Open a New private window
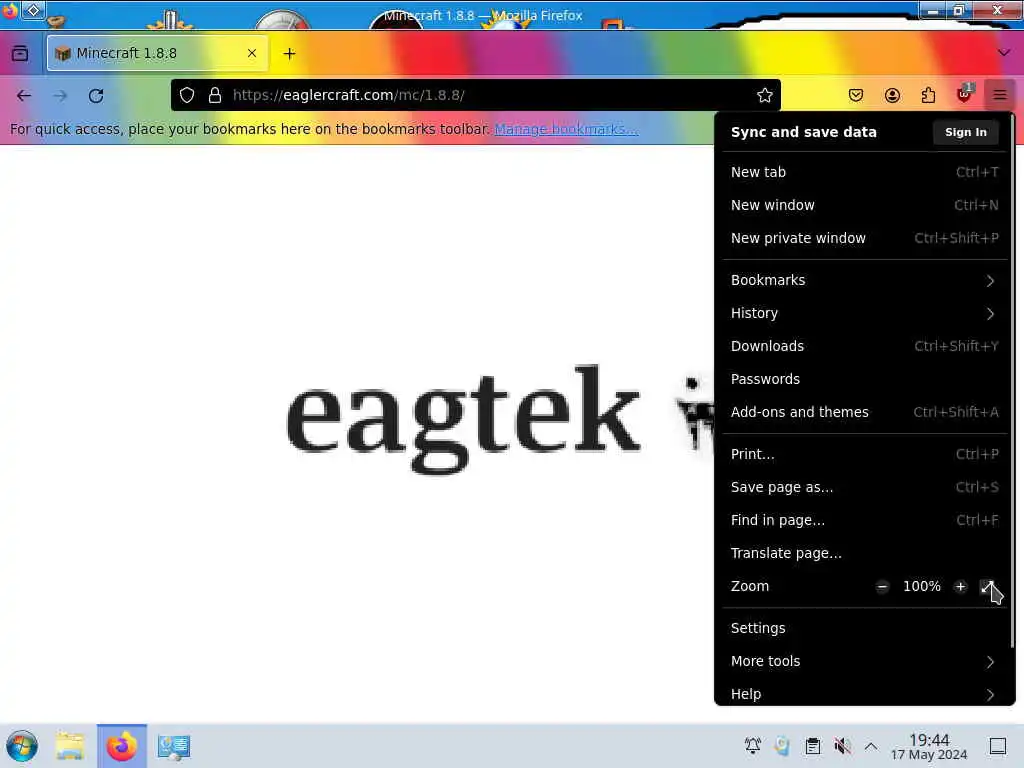The width and height of the screenshot is (1024, 768). tap(865, 238)
